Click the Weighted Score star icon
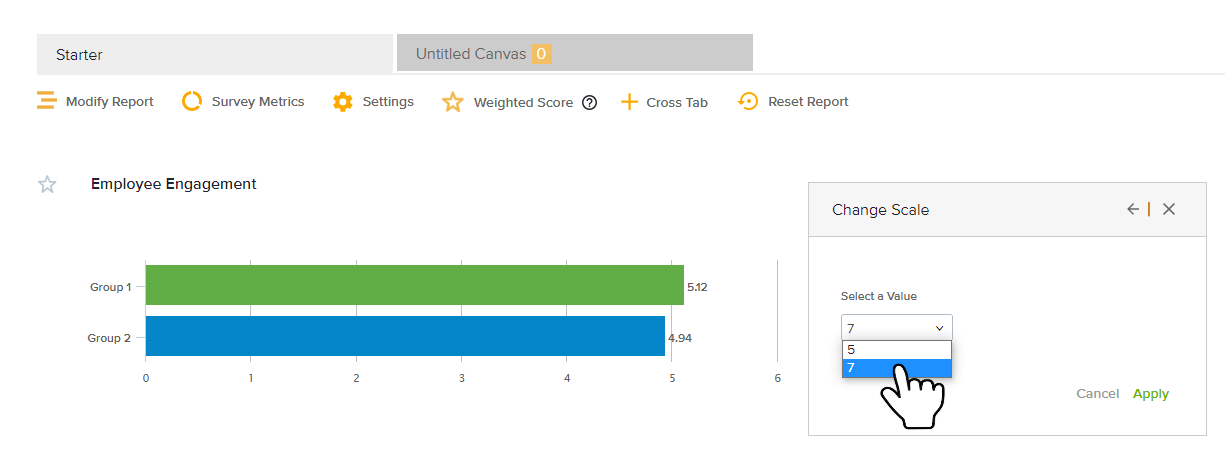Image resolution: width=1225 pixels, height=460 pixels. (453, 102)
